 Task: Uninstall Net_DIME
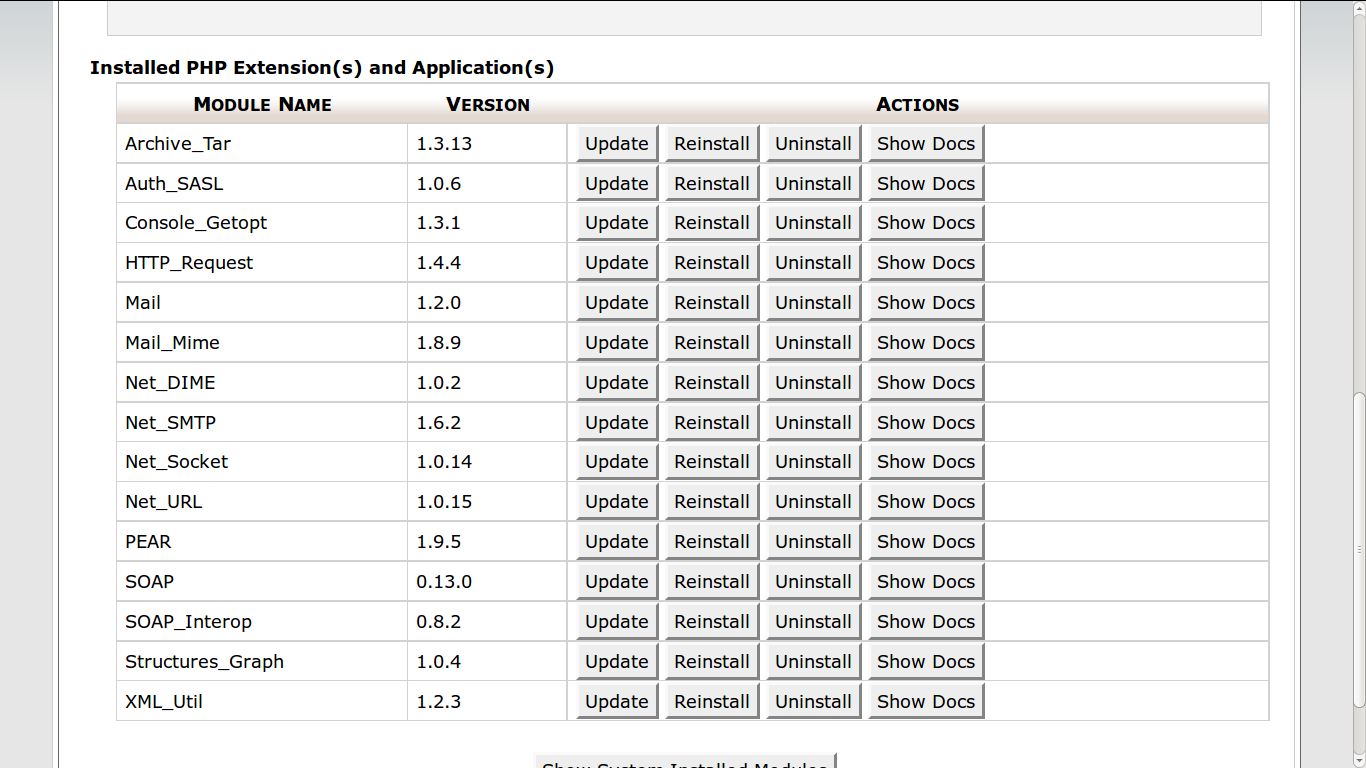coord(813,383)
